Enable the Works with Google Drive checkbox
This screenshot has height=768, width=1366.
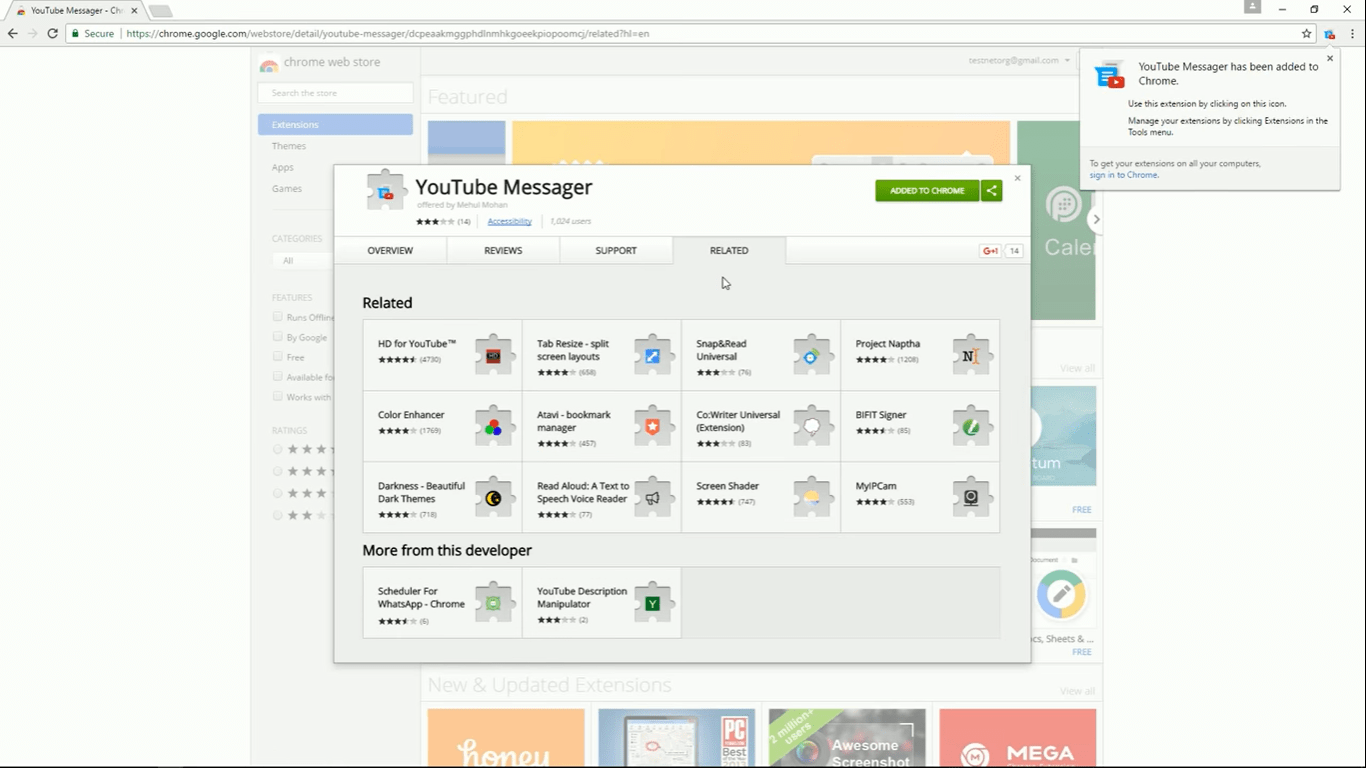click(x=278, y=397)
